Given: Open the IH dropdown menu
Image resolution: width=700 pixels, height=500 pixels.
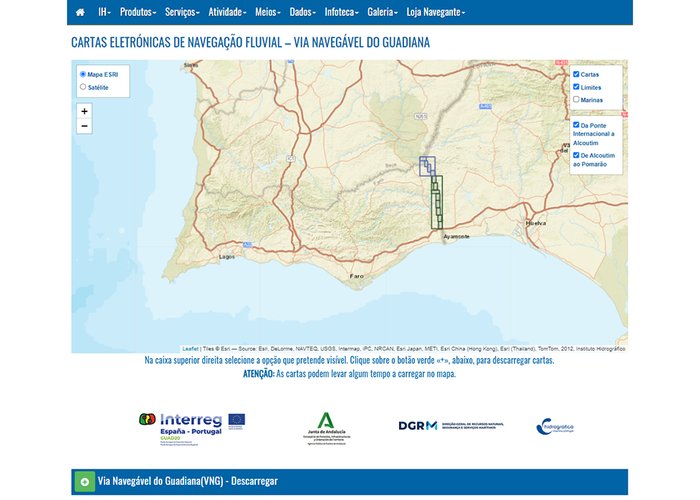Looking at the screenshot, I should point(104,12).
